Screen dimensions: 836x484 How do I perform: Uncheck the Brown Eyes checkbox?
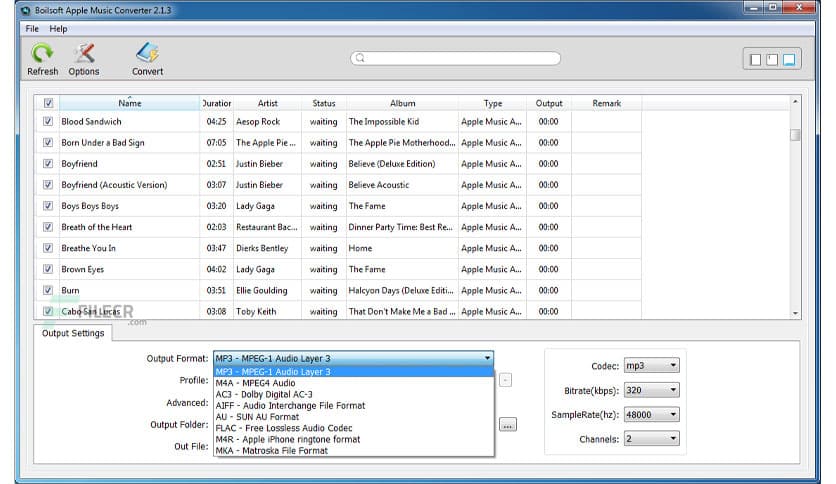pyautogui.click(x=48, y=269)
